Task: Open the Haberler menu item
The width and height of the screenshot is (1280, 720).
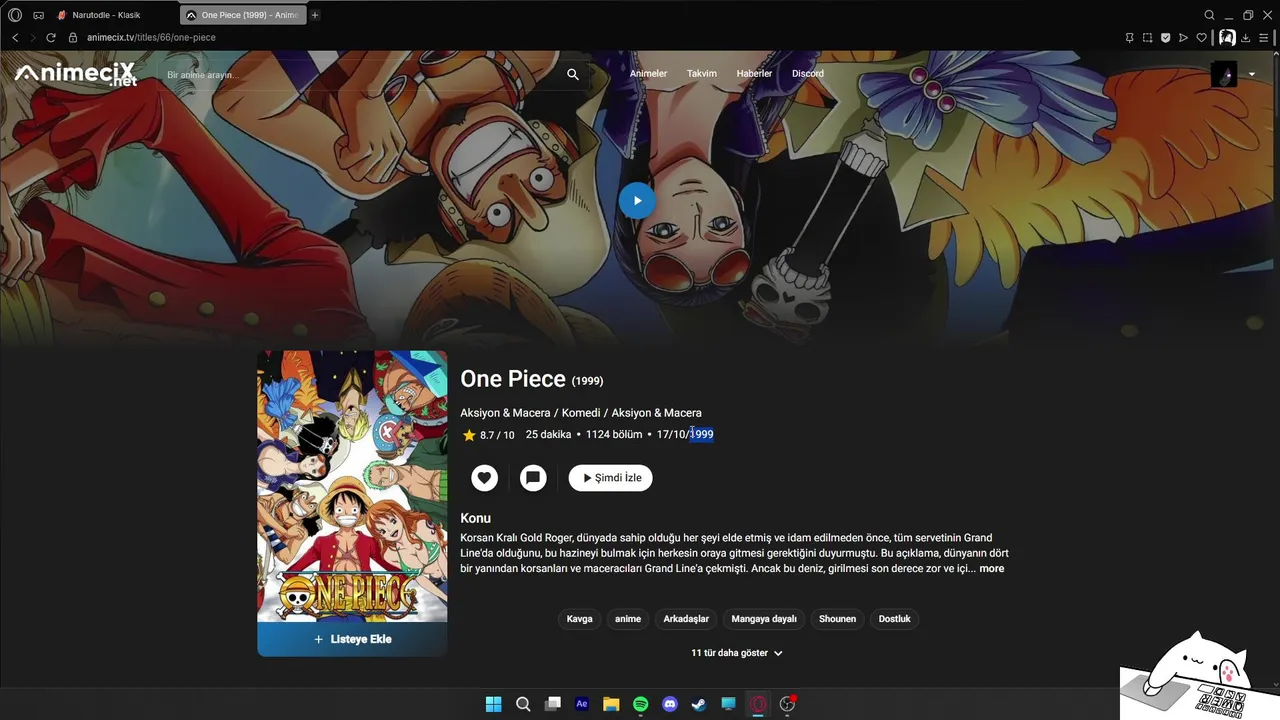Action: [x=754, y=74]
